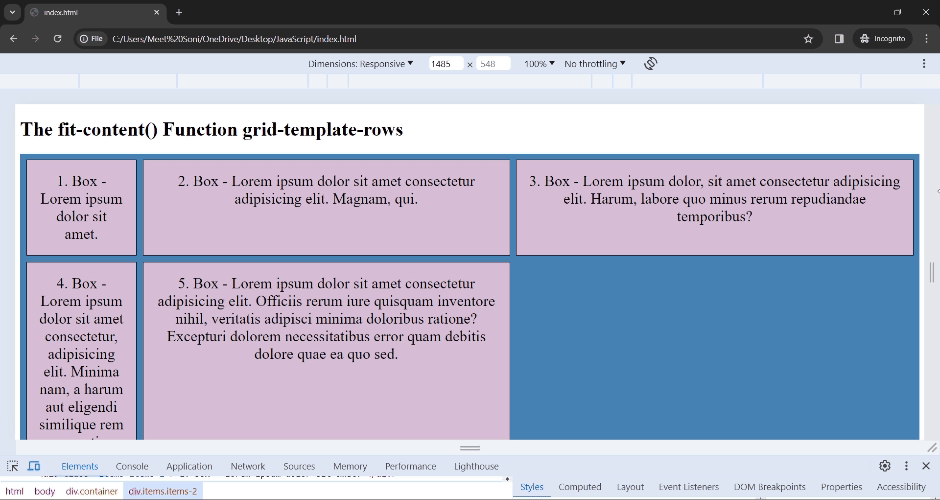This screenshot has height=500, width=940.
Task: Click the div.container breadcrumb
Action: (92, 491)
